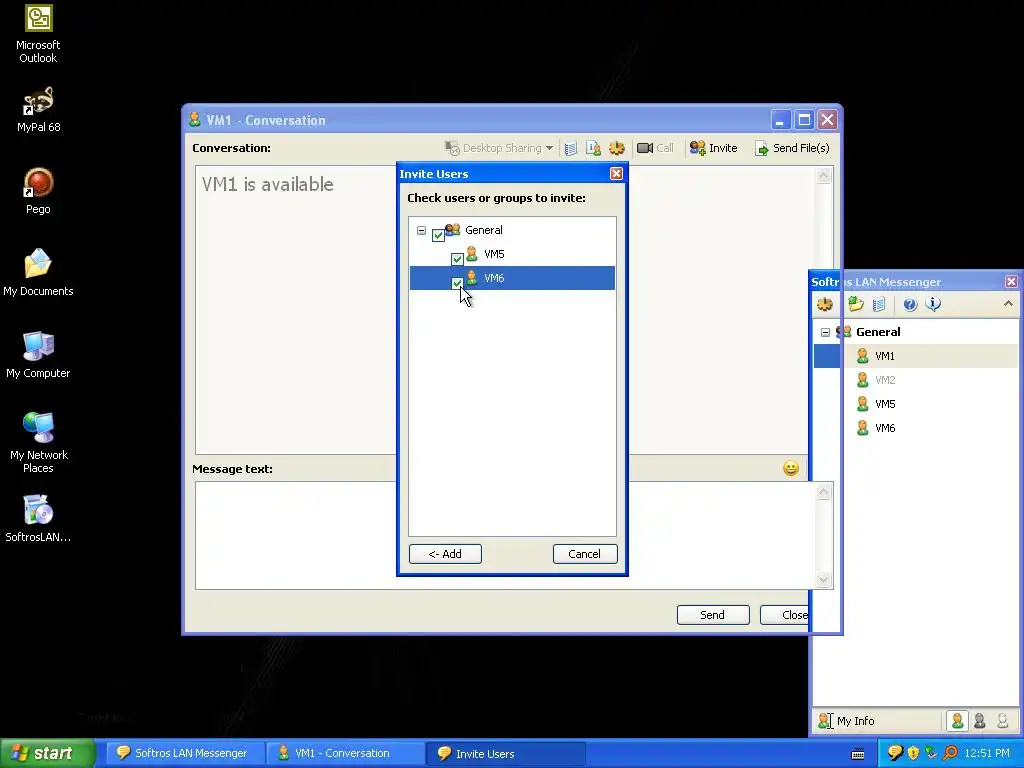
Task: Collapse General group in LAN Messenger
Action: (x=825, y=332)
